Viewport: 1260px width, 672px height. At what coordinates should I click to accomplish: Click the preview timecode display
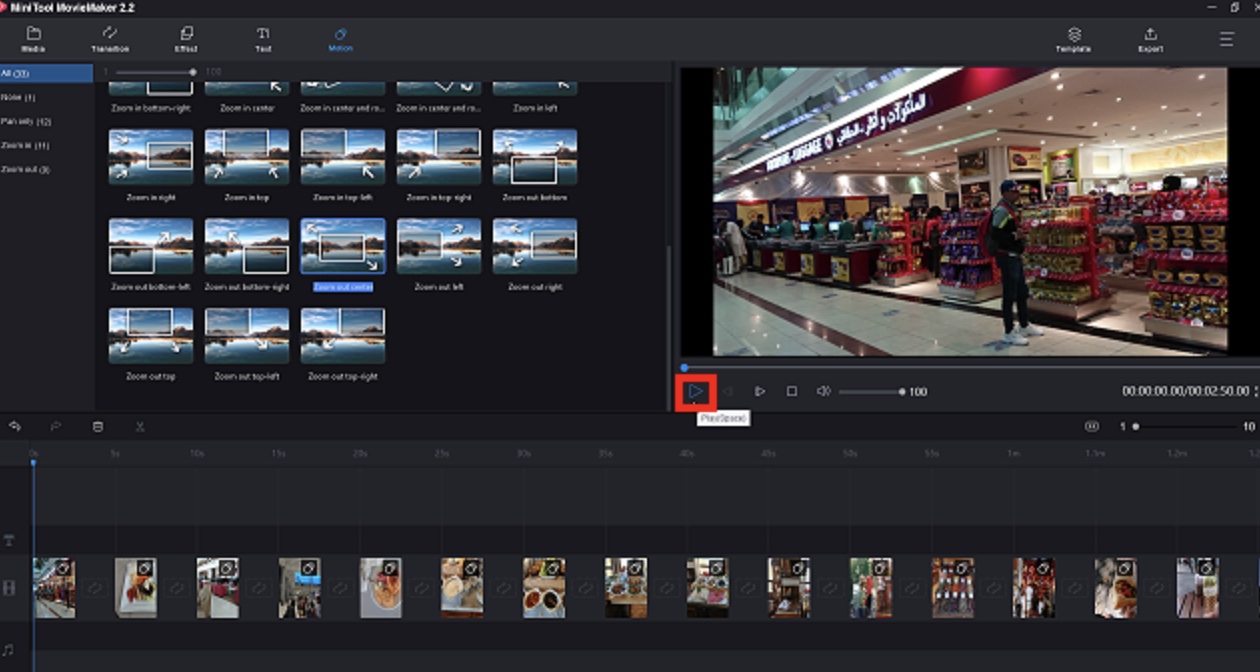pos(1185,392)
